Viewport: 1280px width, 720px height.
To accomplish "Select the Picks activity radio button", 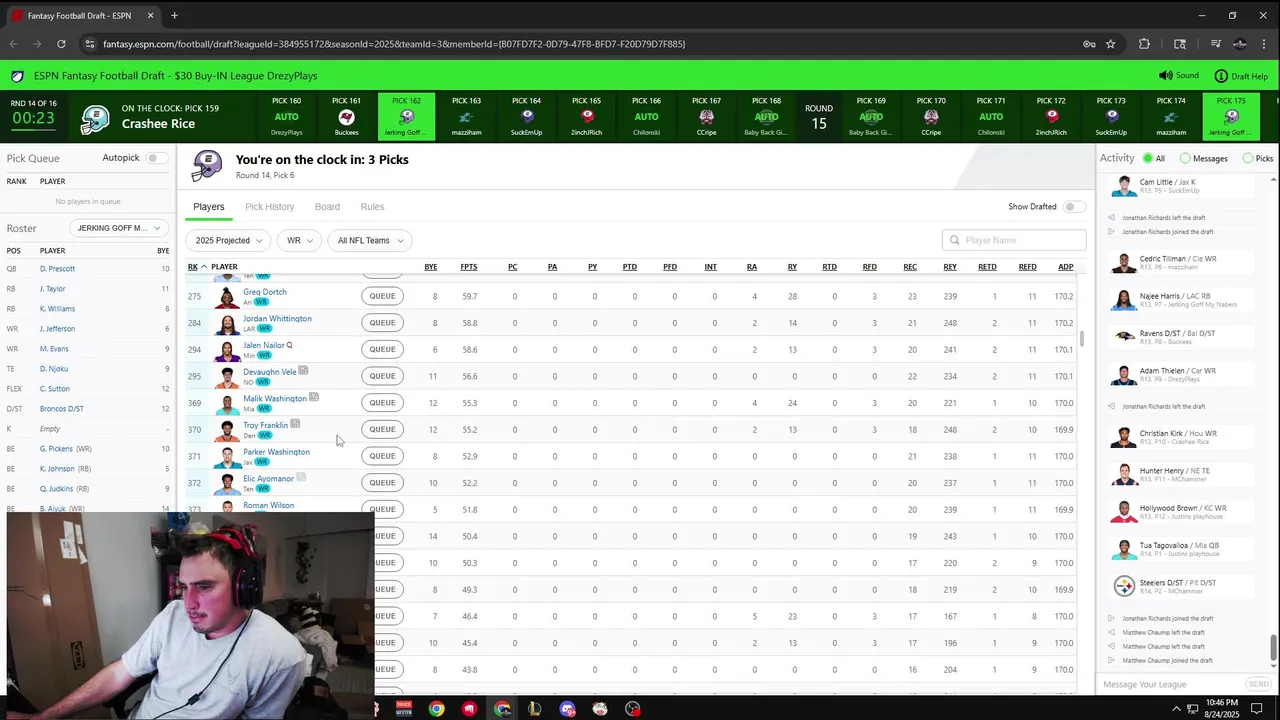I will pyautogui.click(x=1248, y=158).
